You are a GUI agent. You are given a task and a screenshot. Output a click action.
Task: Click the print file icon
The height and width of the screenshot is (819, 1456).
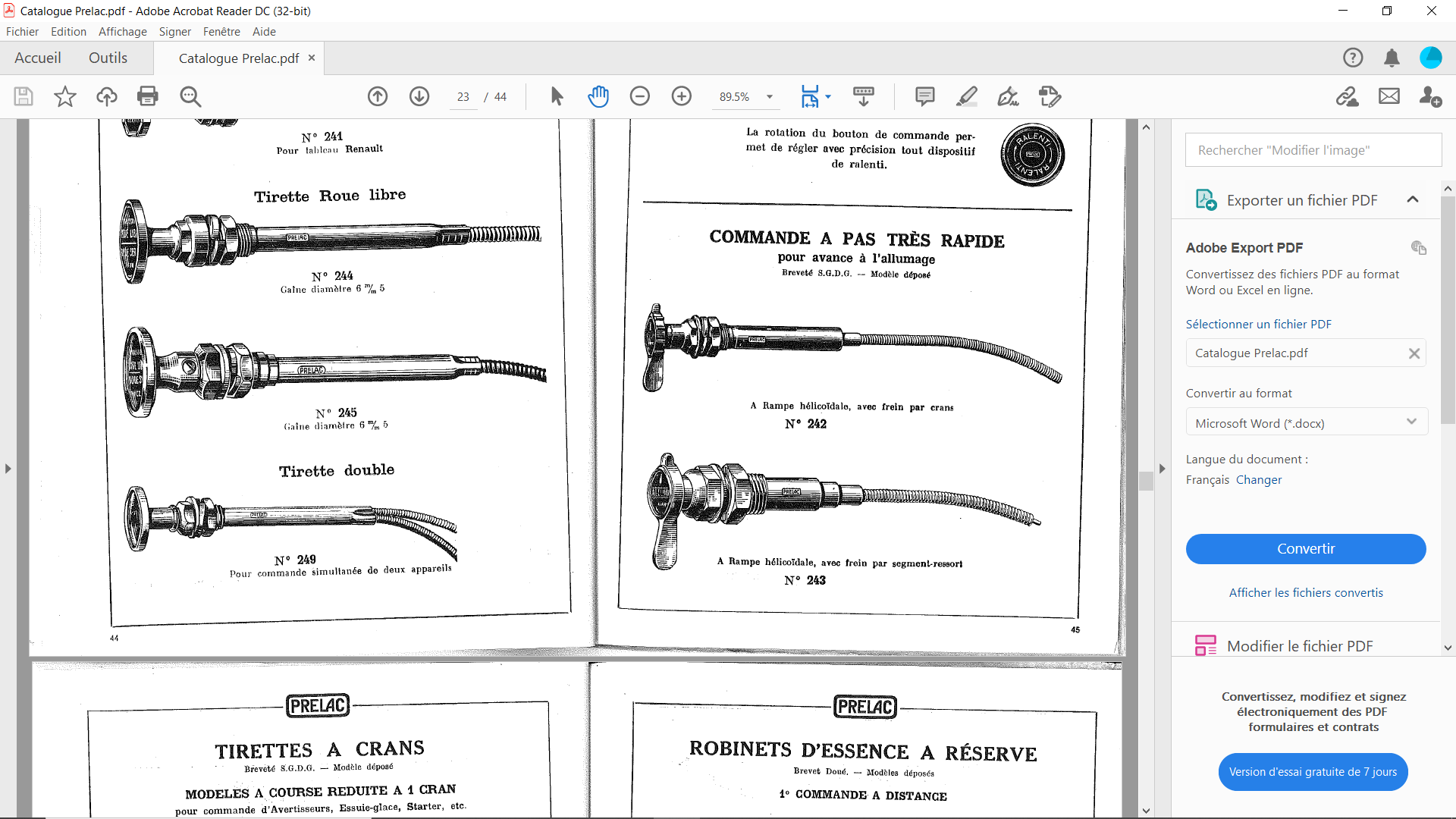pyautogui.click(x=148, y=96)
